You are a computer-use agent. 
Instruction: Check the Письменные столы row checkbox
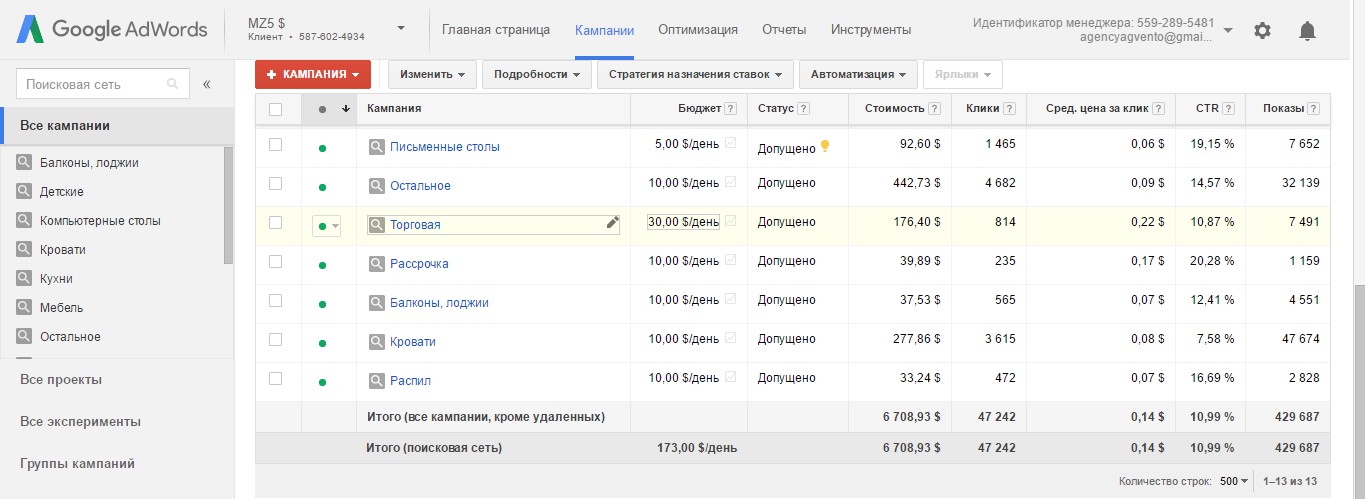[275, 145]
